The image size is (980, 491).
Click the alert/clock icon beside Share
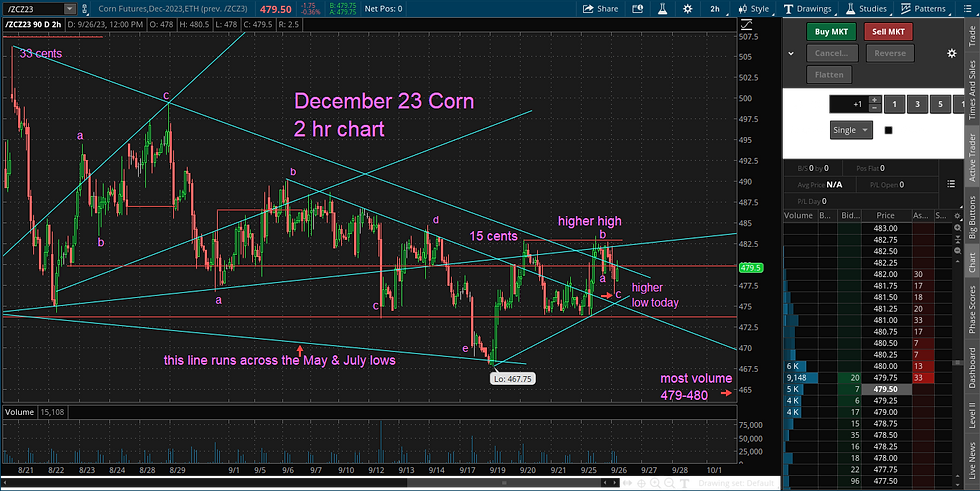638,9
